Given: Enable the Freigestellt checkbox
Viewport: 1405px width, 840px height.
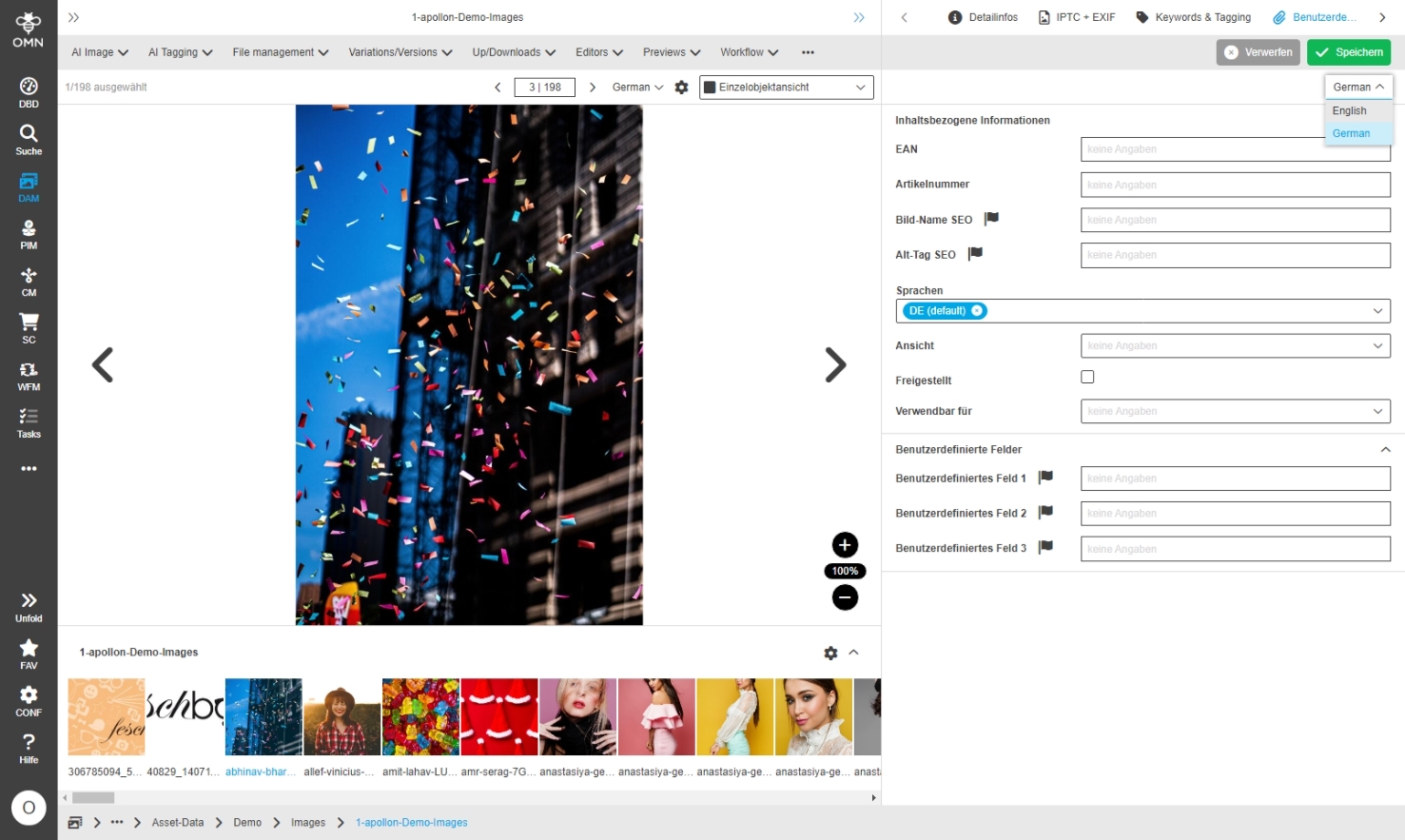Looking at the screenshot, I should 1087,377.
